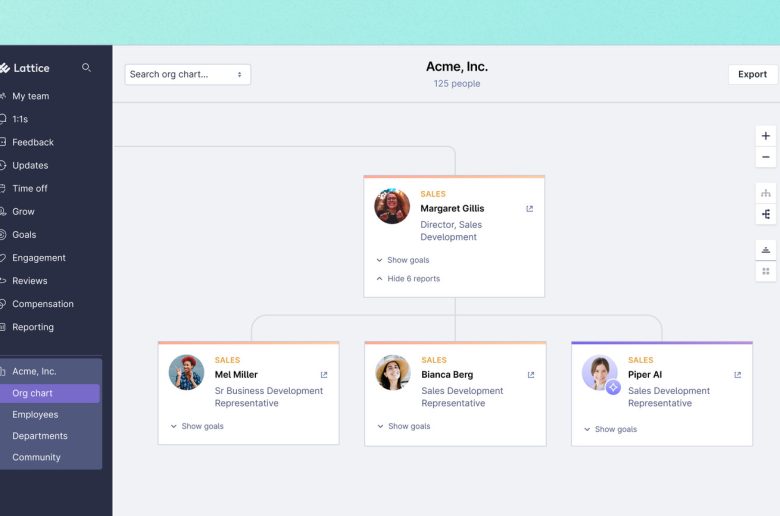Screen dimensions: 780x516
Task: Switch to vertical tree layout icon
Action: point(766,193)
